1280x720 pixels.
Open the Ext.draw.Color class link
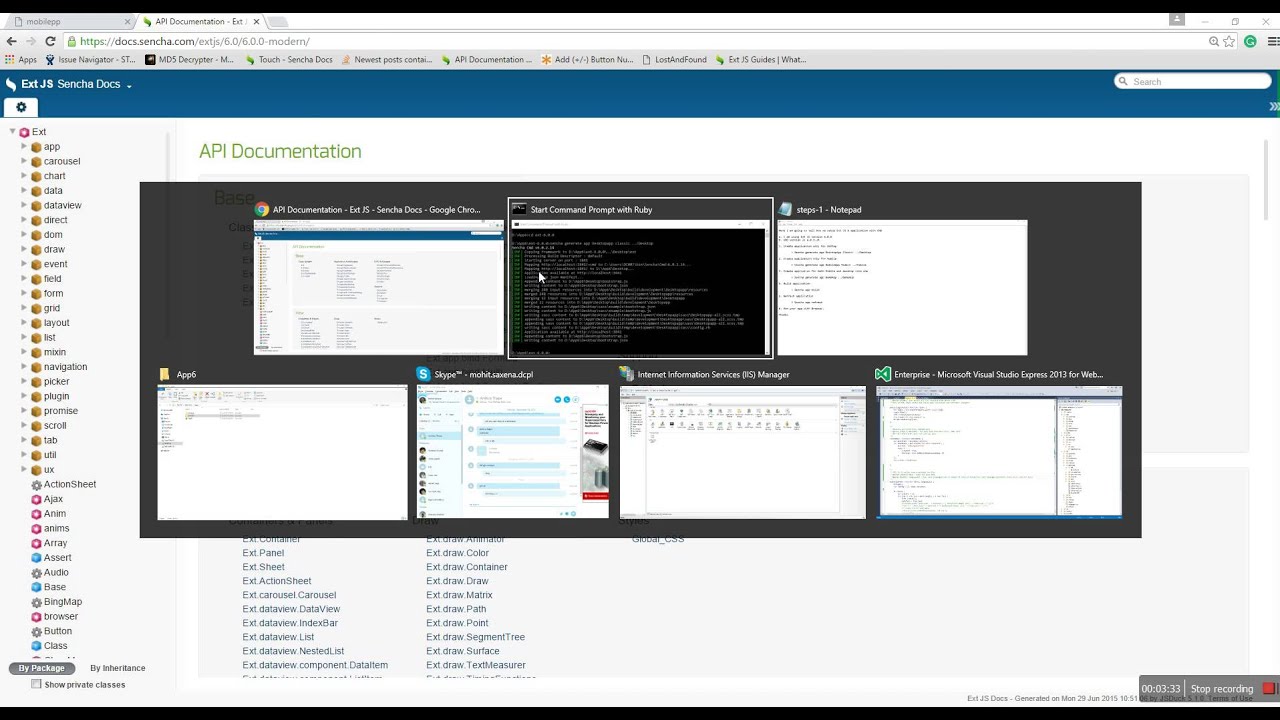(x=457, y=553)
